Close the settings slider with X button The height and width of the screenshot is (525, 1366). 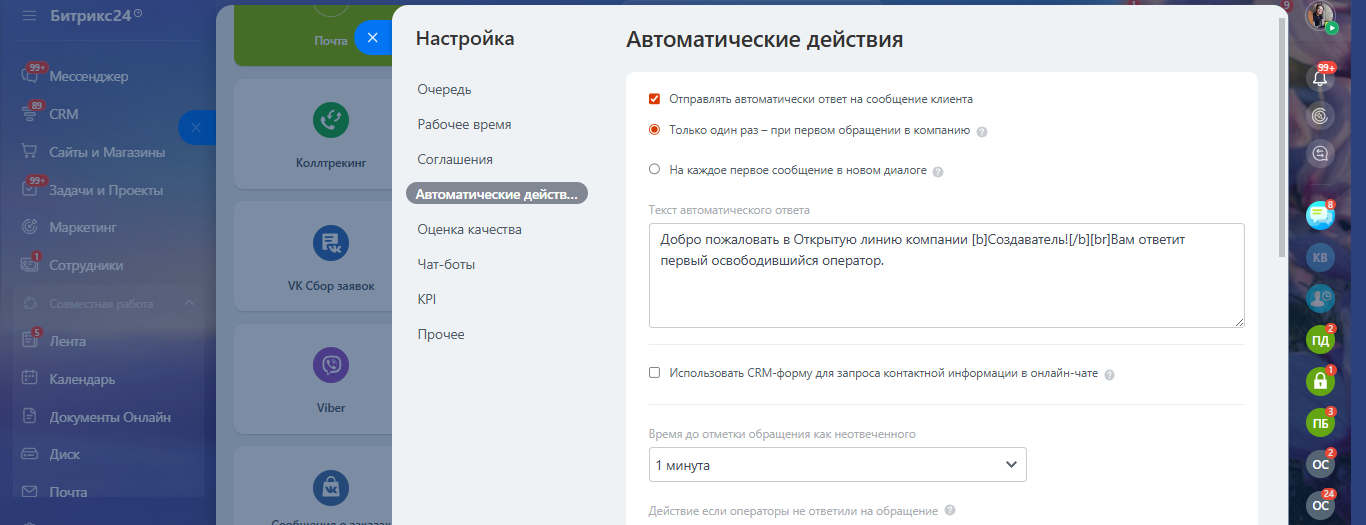(x=372, y=38)
